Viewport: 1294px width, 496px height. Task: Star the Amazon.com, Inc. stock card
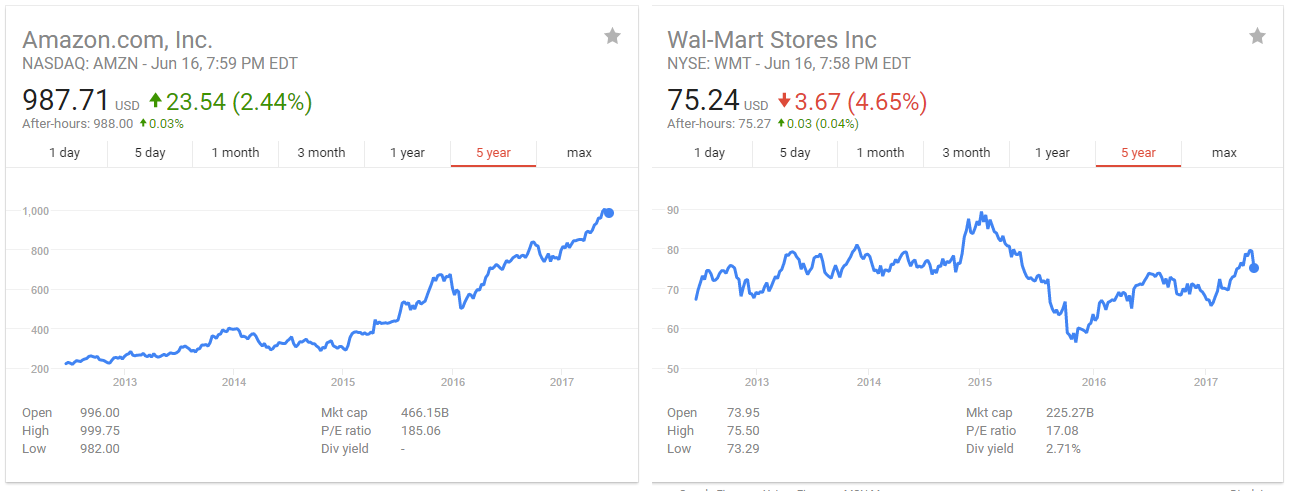tap(612, 37)
